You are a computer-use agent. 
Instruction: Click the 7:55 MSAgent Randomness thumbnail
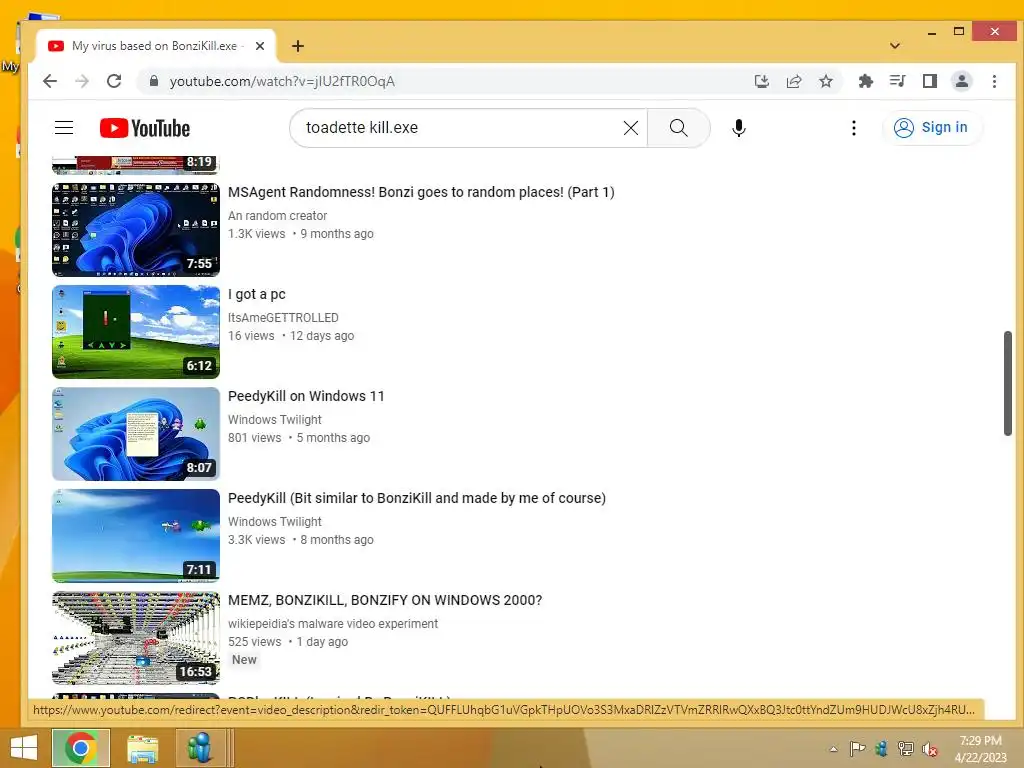[136, 230]
